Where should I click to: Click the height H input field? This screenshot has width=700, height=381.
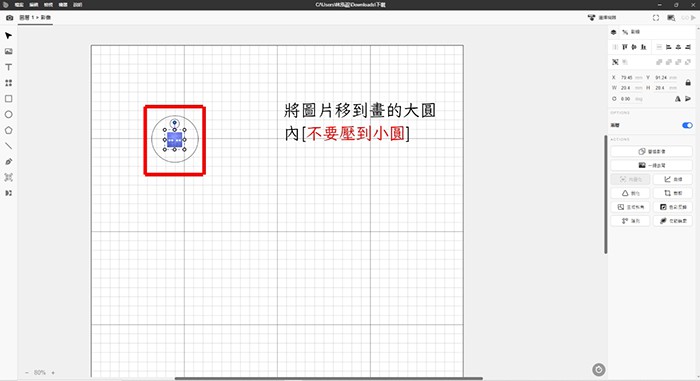pos(666,88)
